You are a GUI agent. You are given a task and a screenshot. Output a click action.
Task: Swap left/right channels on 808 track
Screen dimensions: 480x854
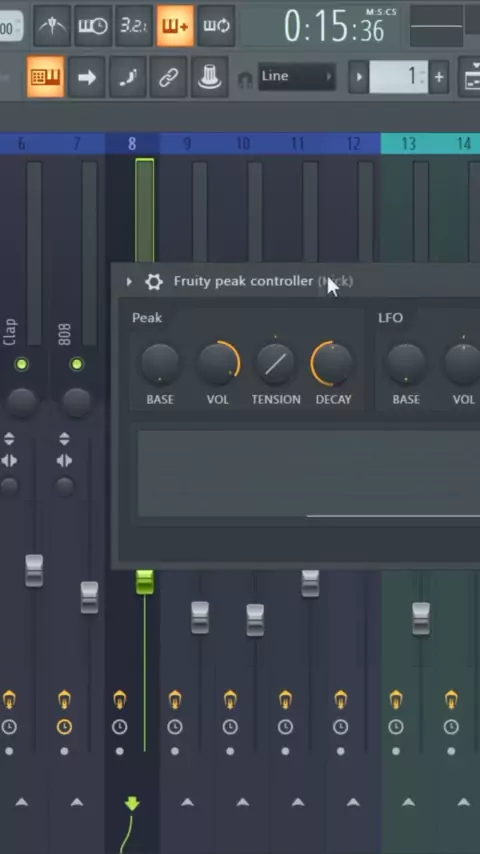pos(64,461)
